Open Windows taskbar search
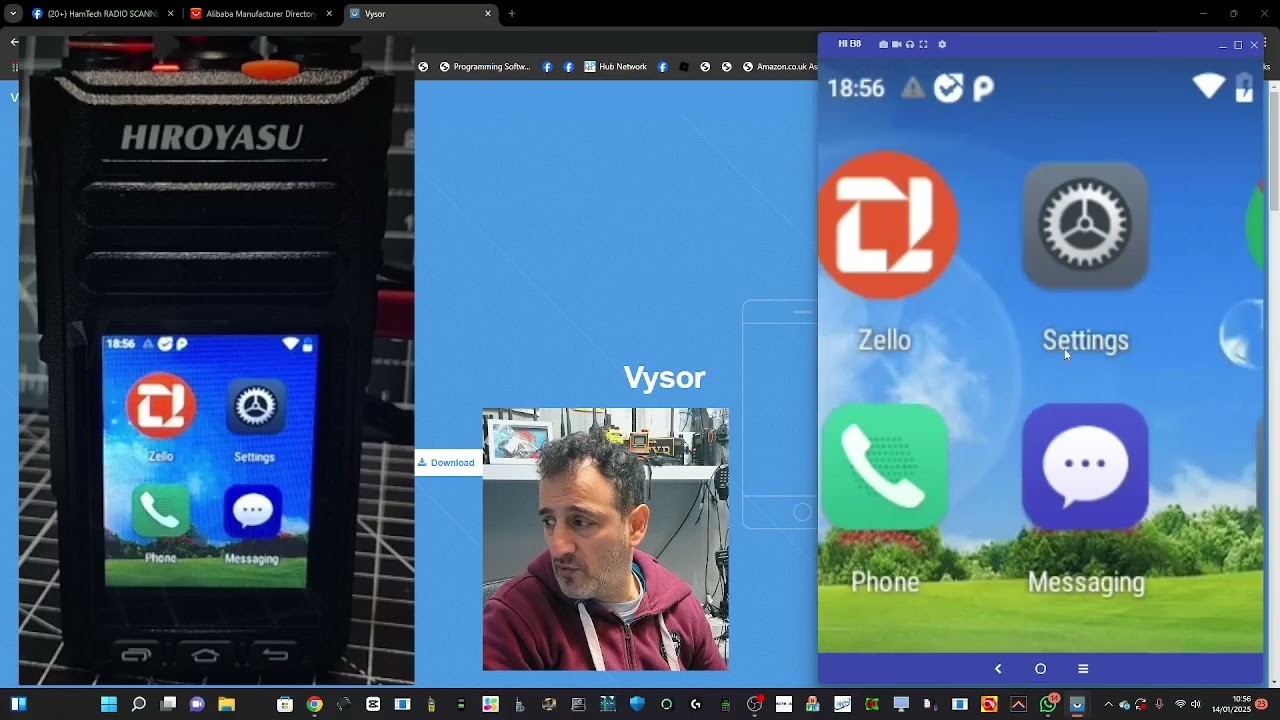This screenshot has width=1280, height=720. [139, 704]
